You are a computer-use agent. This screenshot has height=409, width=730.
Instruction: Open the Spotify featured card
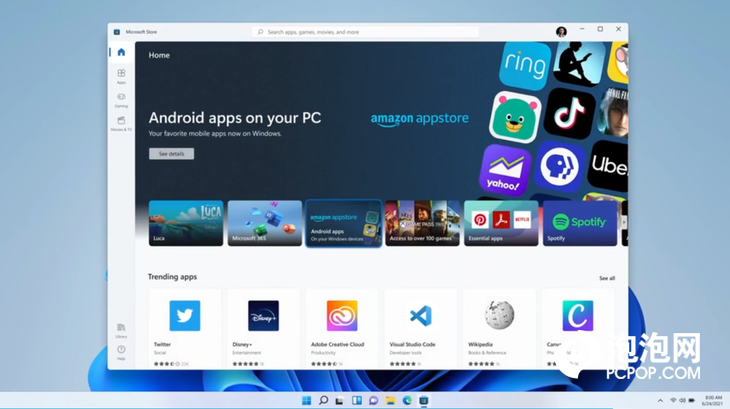580,223
